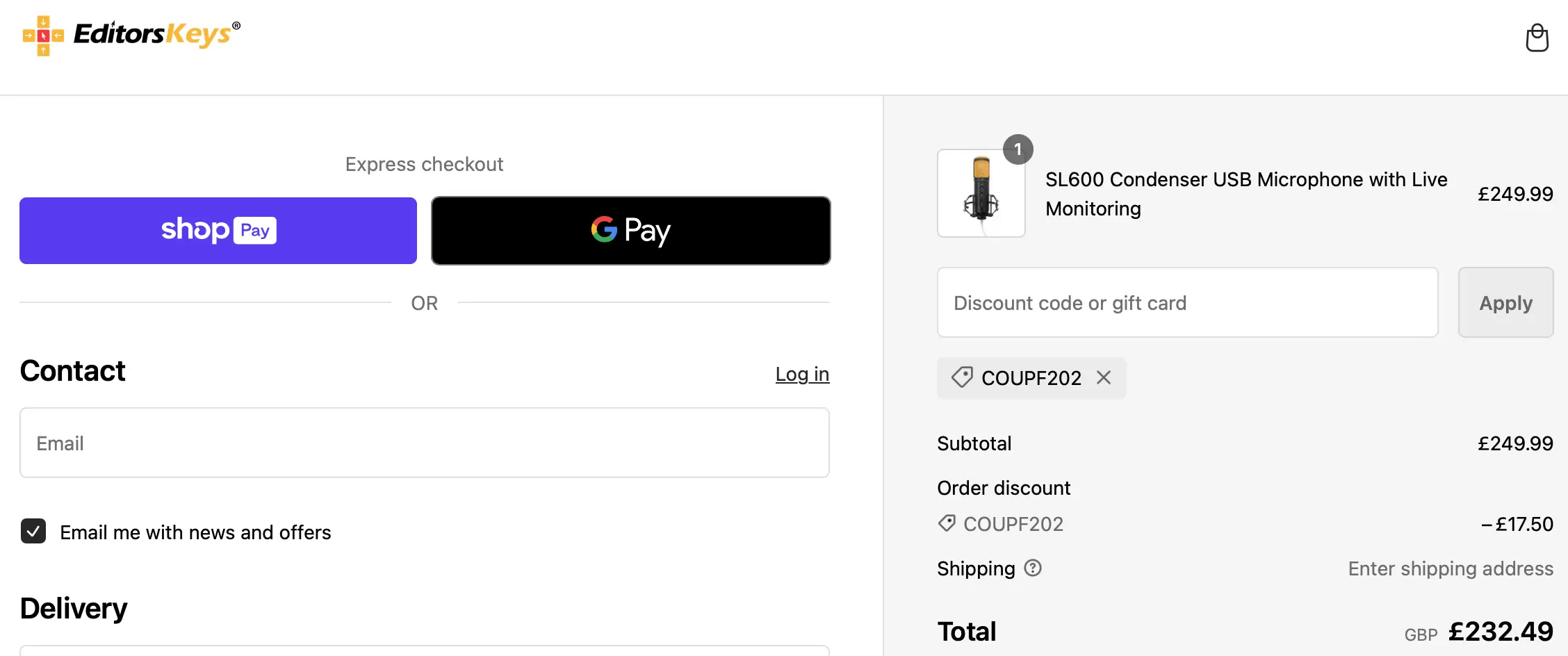
Task: Click the Contact section heading
Action: [73, 371]
